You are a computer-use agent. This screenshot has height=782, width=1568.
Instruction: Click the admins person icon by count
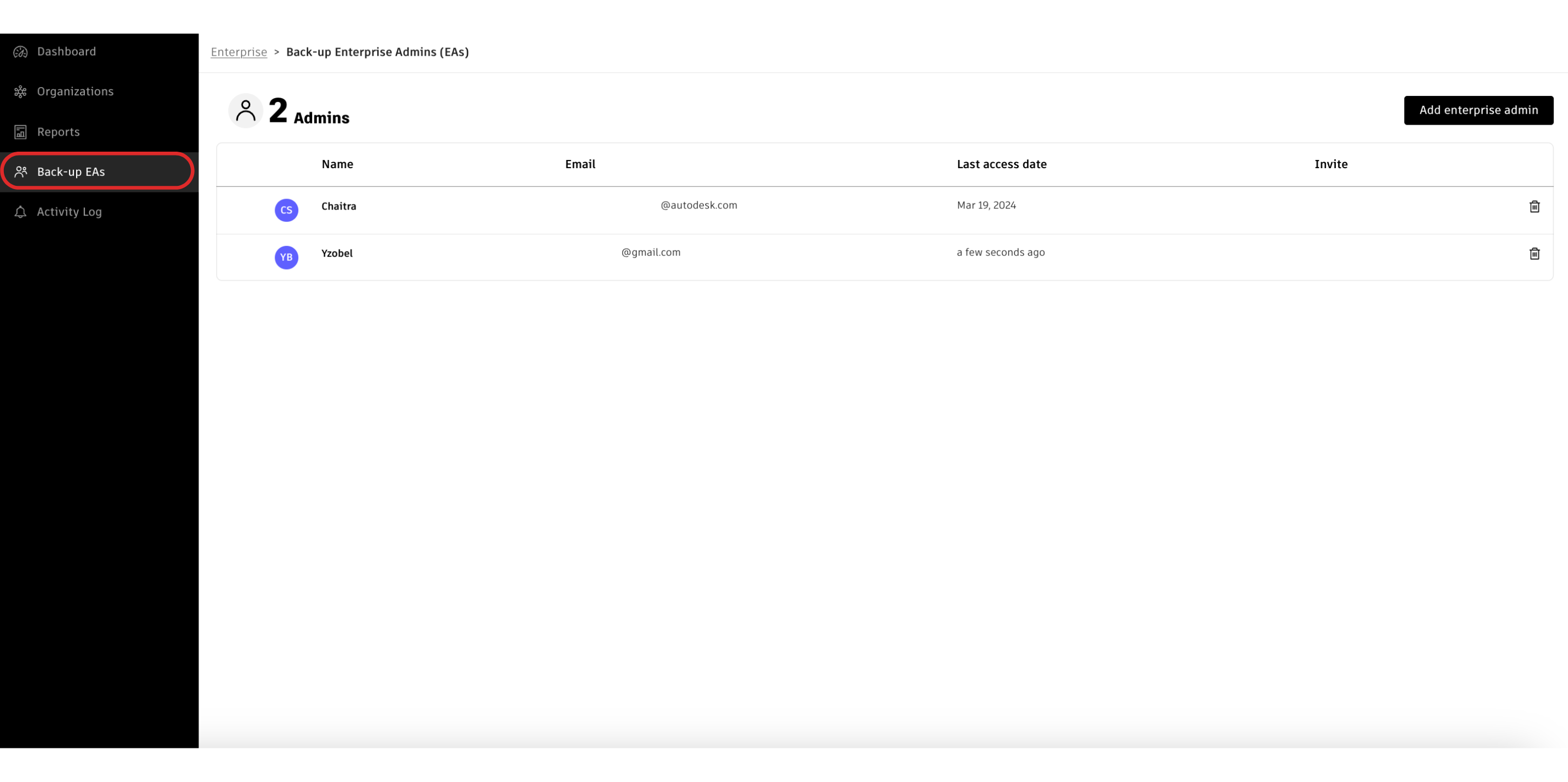(x=245, y=111)
